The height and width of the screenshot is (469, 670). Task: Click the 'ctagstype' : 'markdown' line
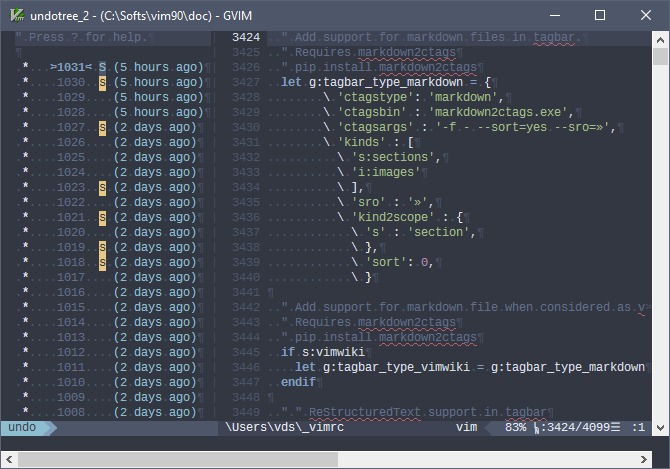point(414,97)
